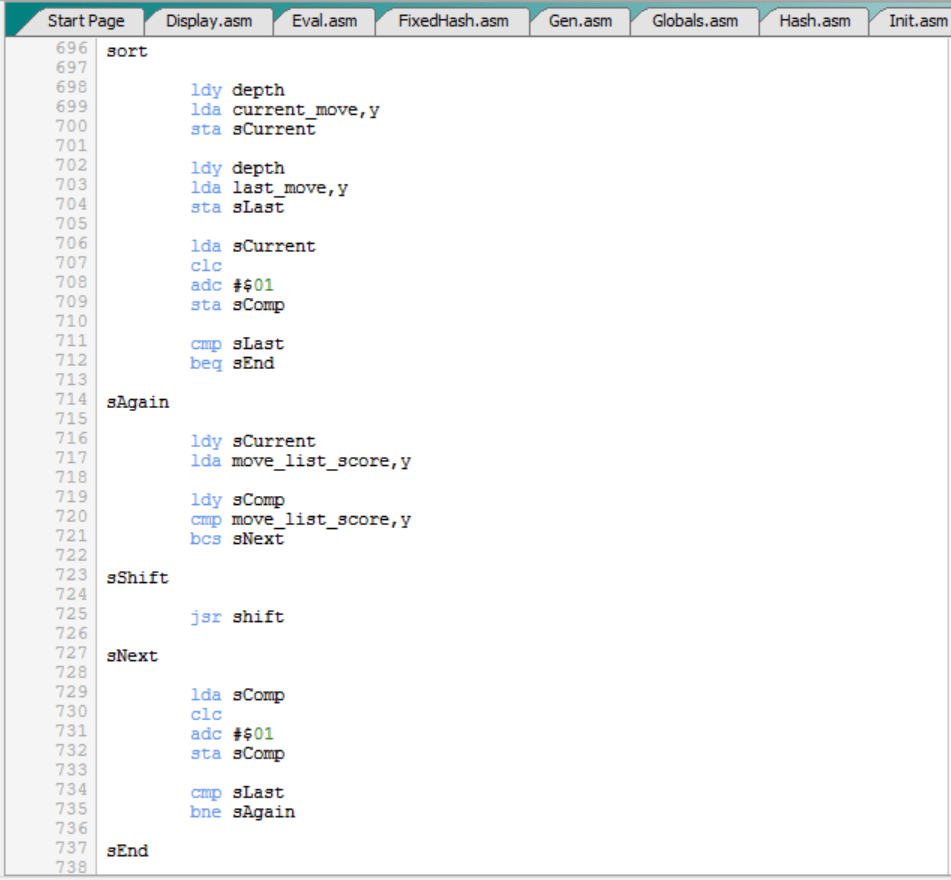Click 'sta sCurrent' on line 700
The image size is (951, 880).
(x=253, y=129)
